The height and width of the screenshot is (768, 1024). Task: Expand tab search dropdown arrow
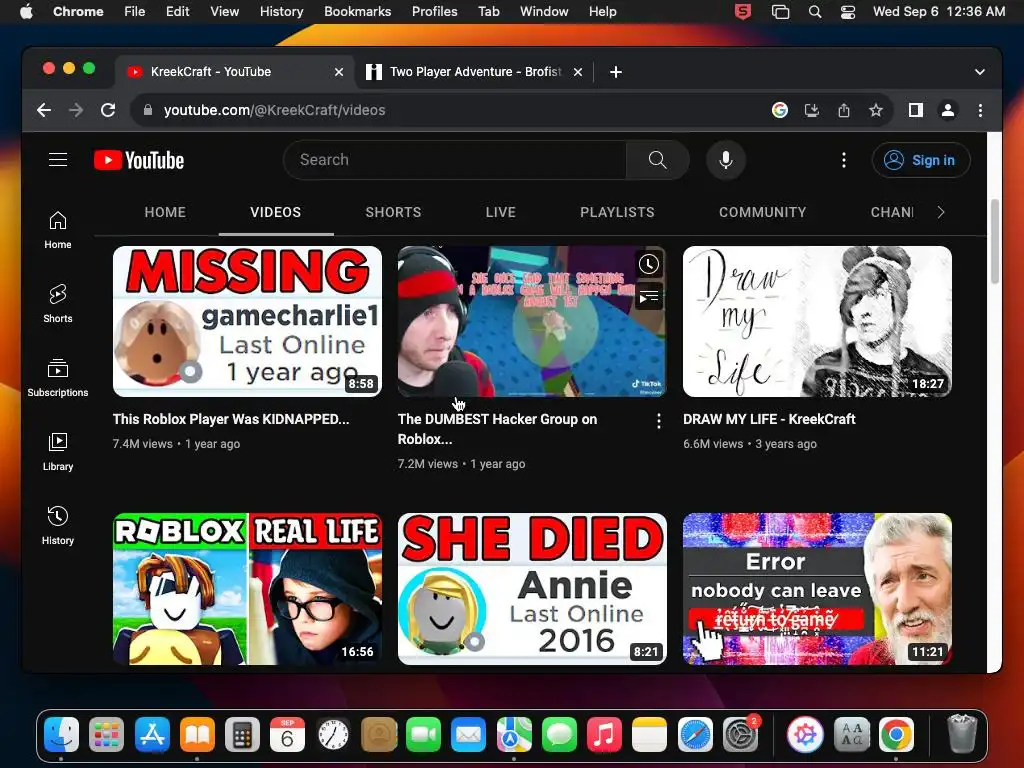pos(980,72)
